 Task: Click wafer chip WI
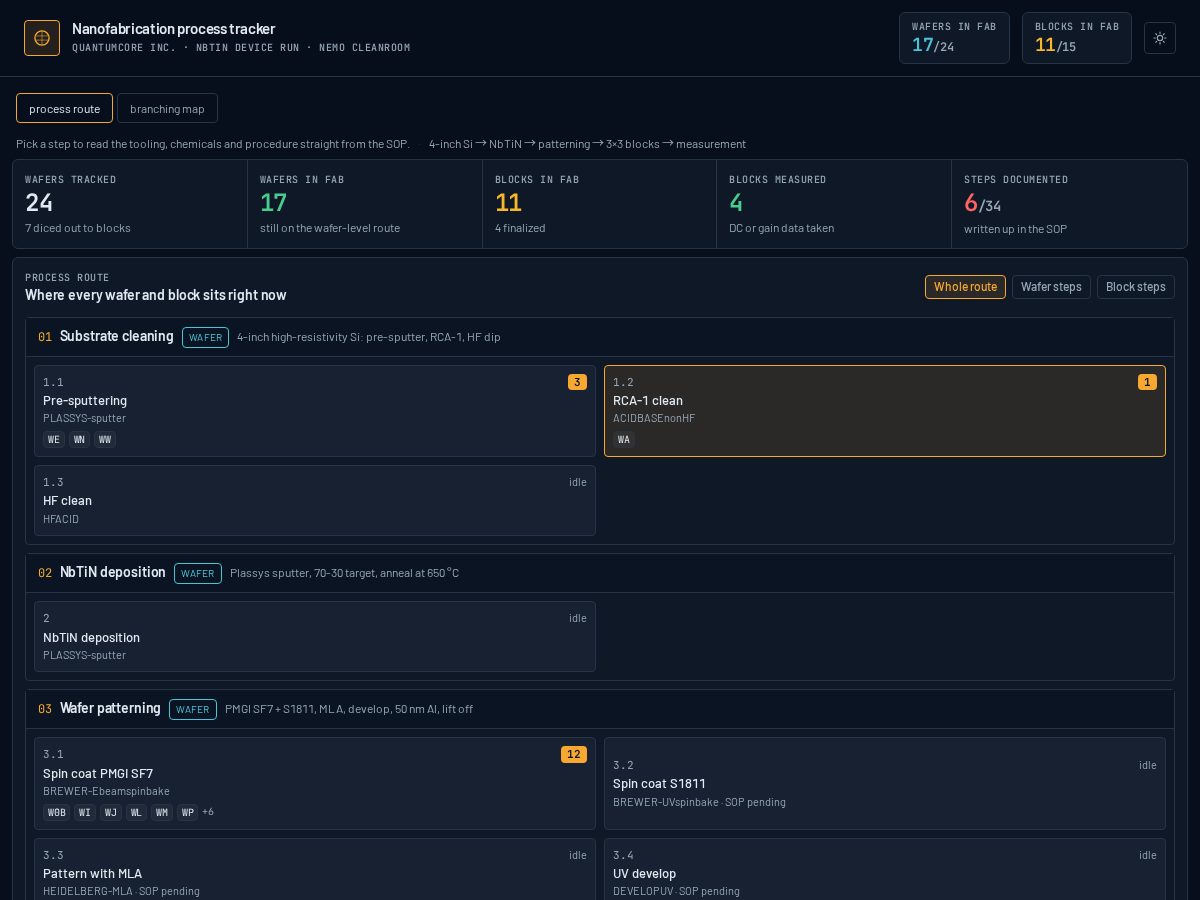click(x=85, y=812)
